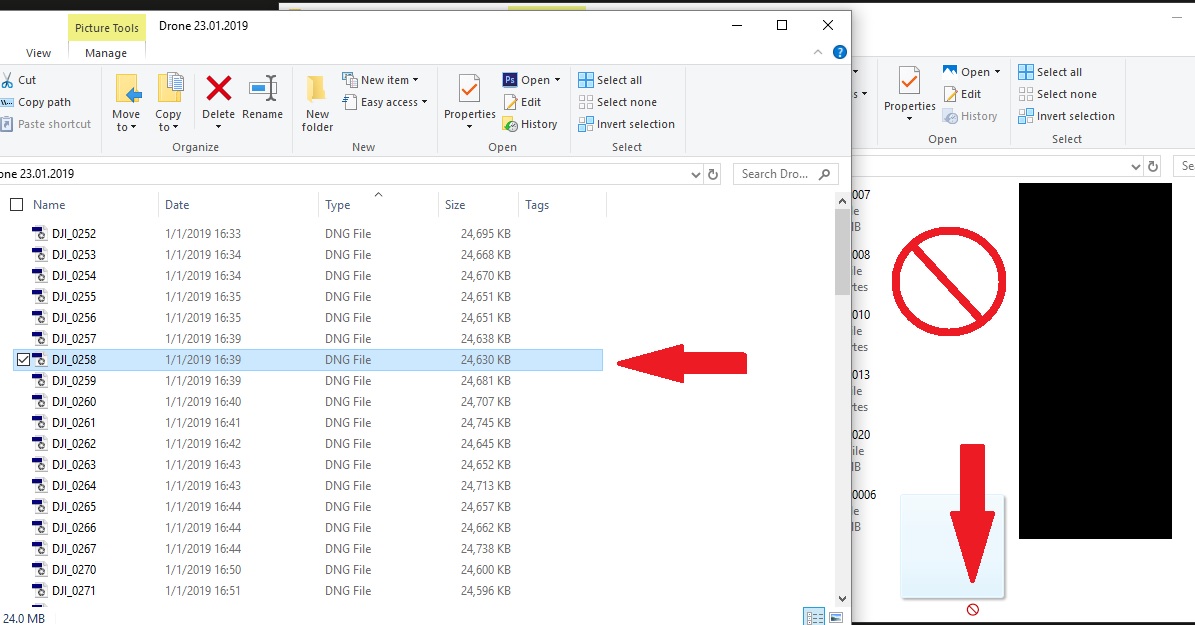The width and height of the screenshot is (1195, 625).
Task: Click inside the Search Drone box
Action: click(x=780, y=173)
